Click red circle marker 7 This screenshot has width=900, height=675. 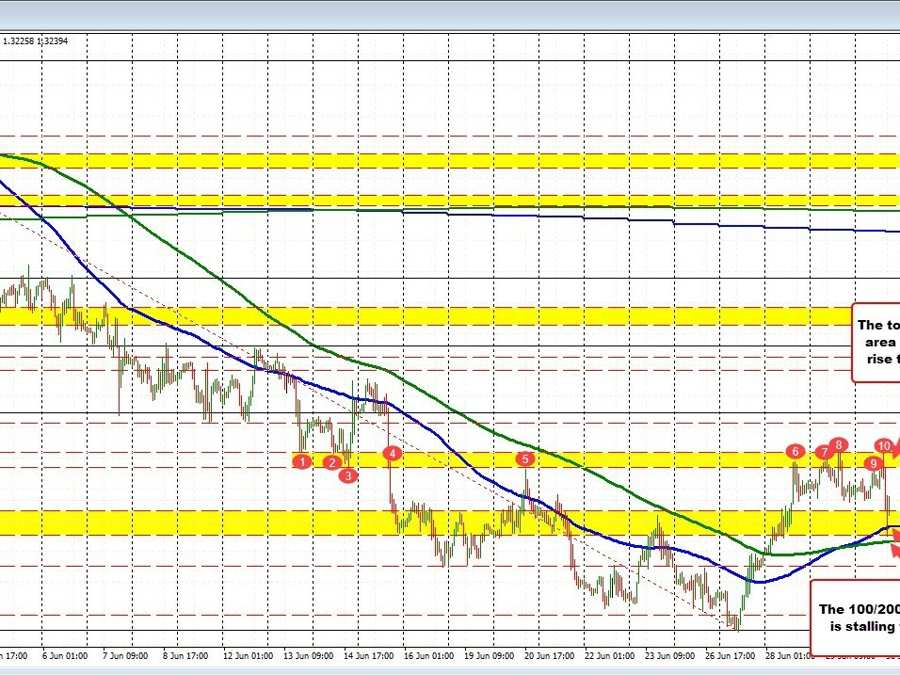click(824, 452)
